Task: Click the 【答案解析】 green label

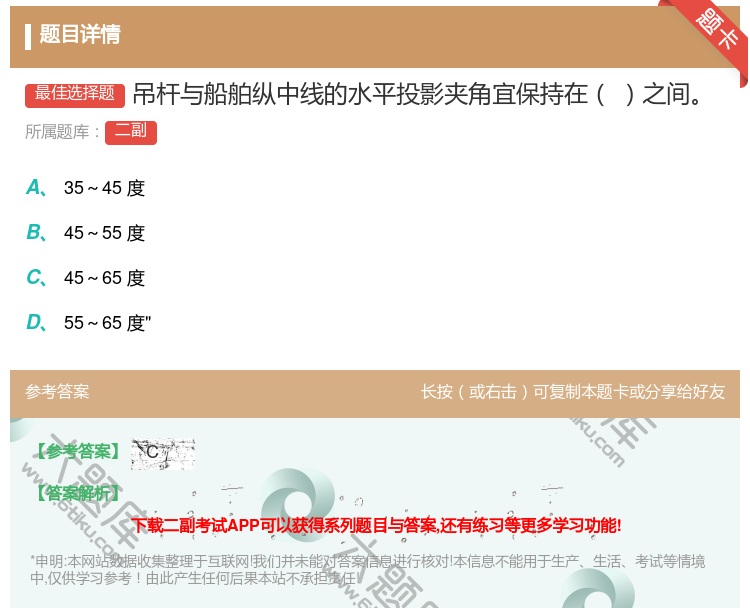Action: (78, 493)
